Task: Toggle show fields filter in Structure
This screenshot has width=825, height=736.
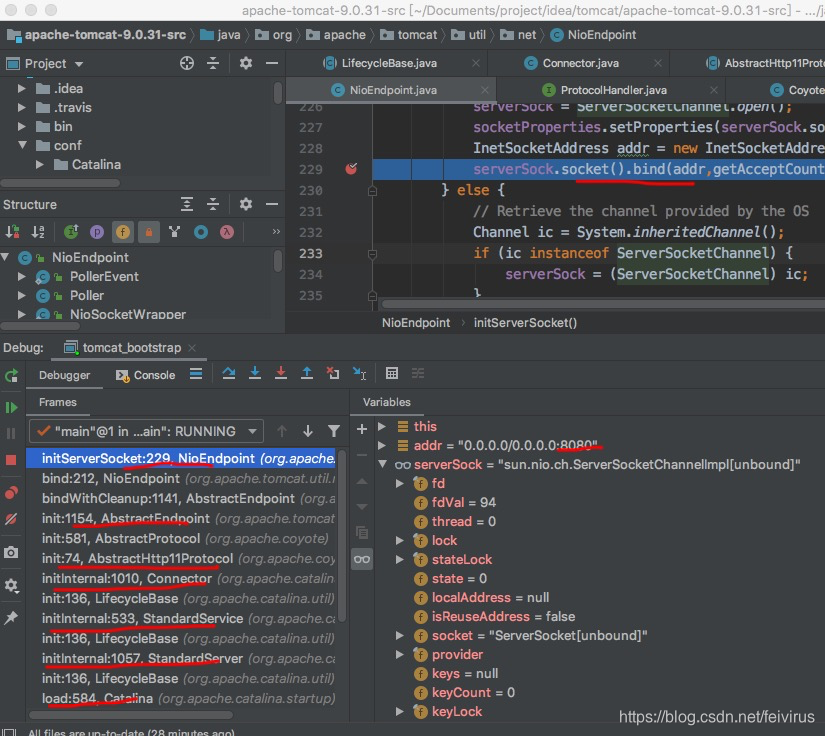Action: [123, 232]
